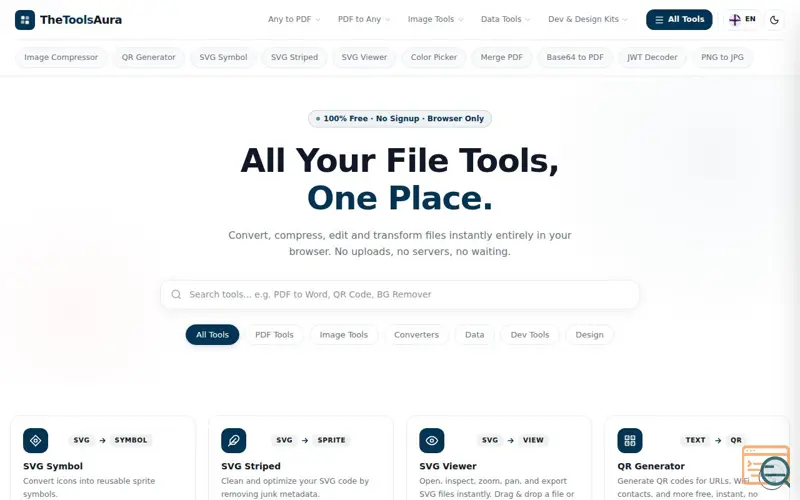Open the SVG Symbol card title
Viewport: 800px width, 500px height.
pos(53,466)
